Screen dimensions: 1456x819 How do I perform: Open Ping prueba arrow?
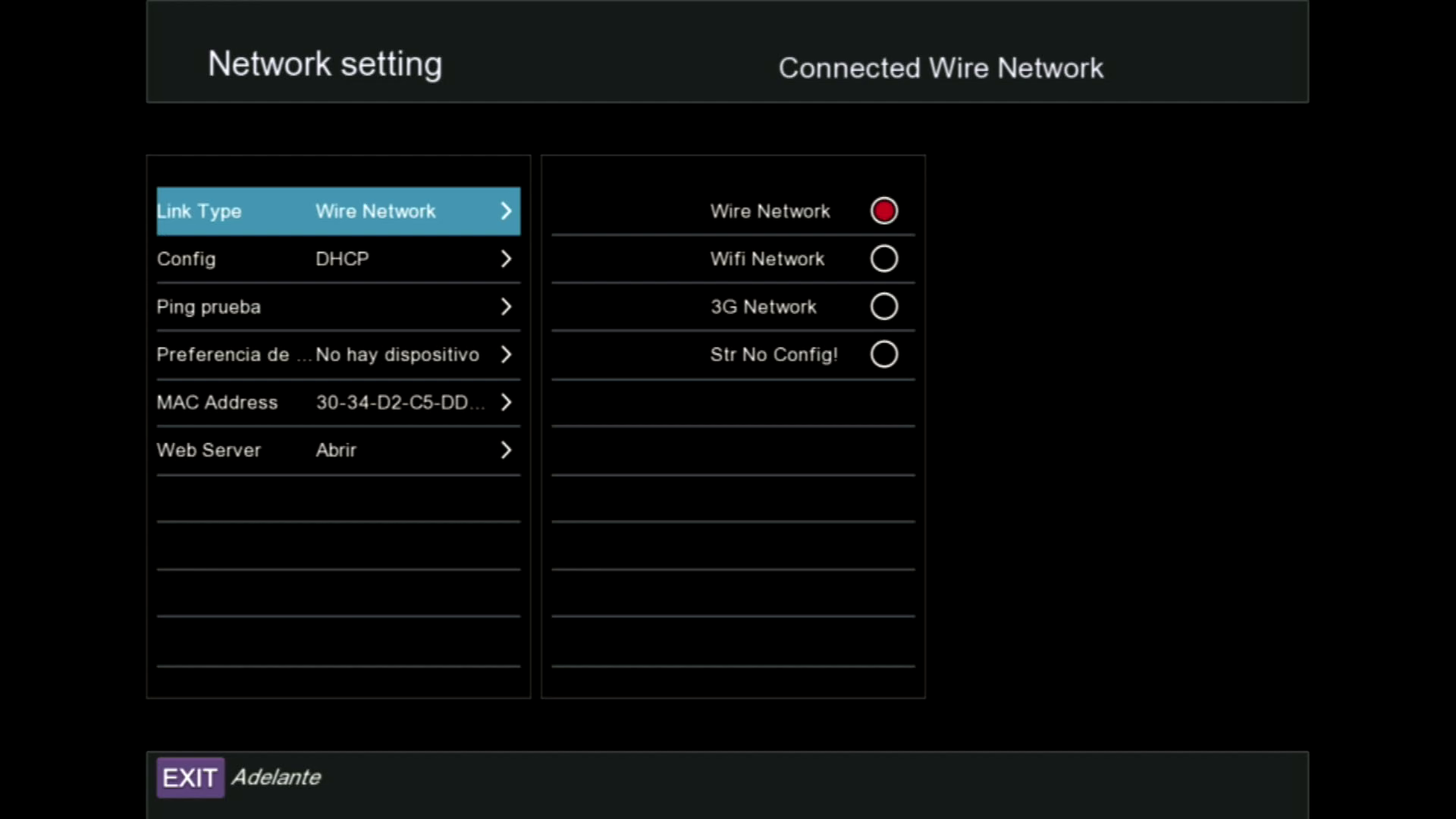point(506,307)
